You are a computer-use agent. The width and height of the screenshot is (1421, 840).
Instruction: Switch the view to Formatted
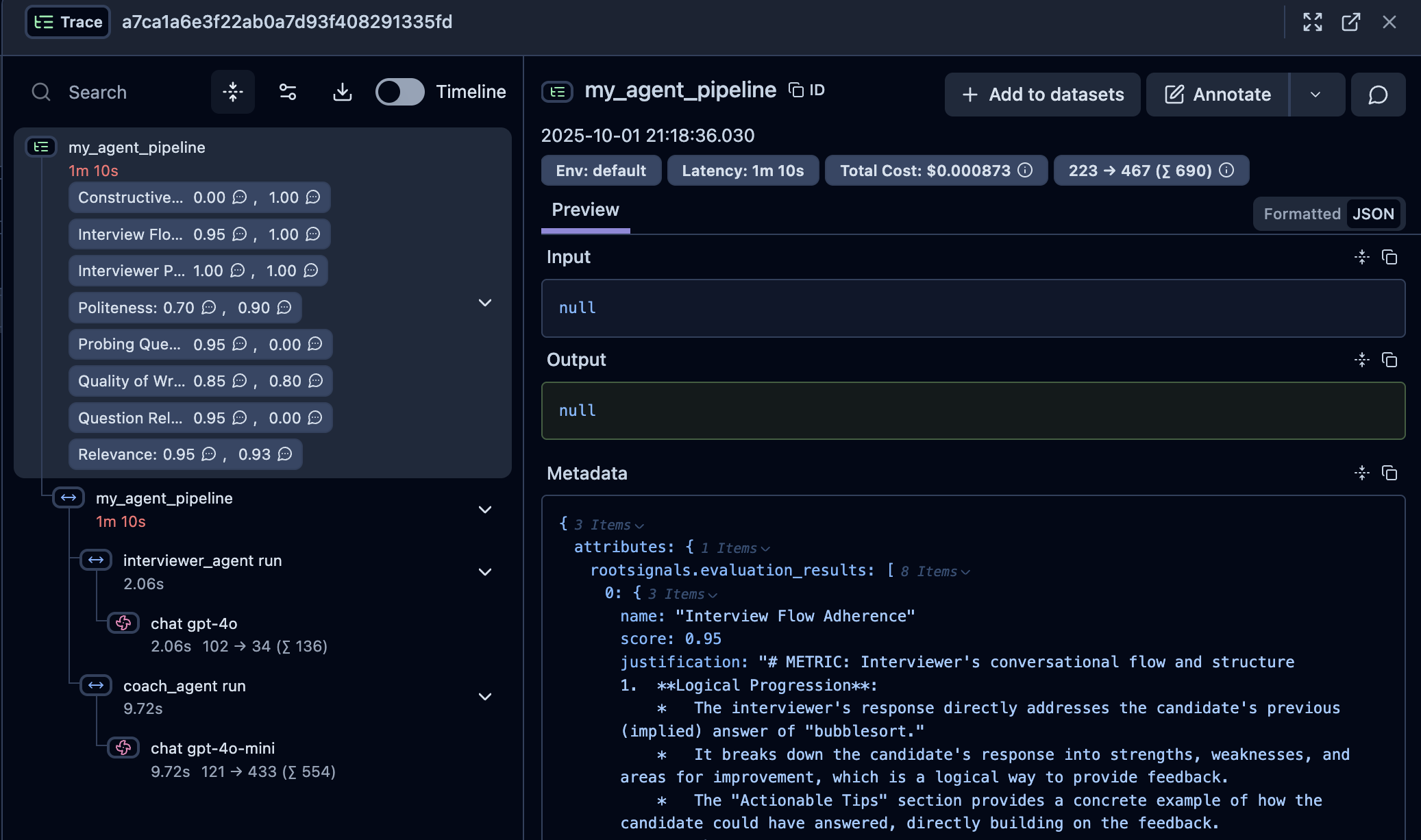pos(1301,214)
